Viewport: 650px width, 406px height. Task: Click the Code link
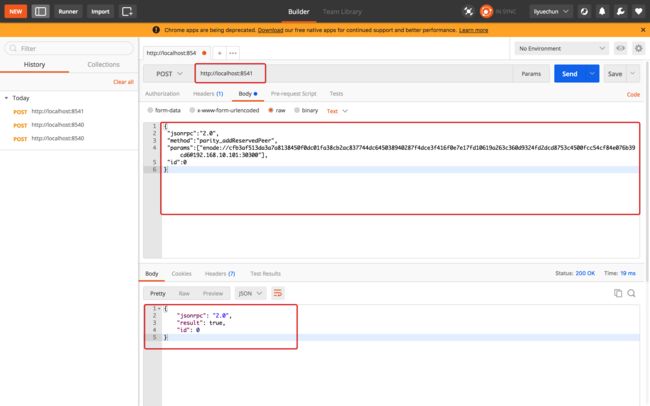pyautogui.click(x=633, y=95)
